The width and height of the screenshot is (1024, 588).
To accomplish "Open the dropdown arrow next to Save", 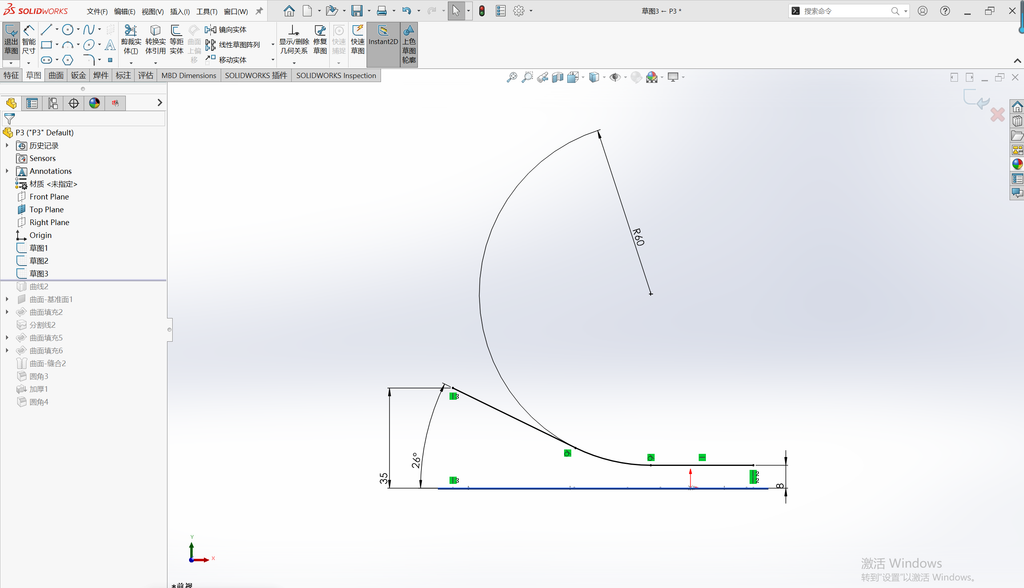I will tap(369, 11).
